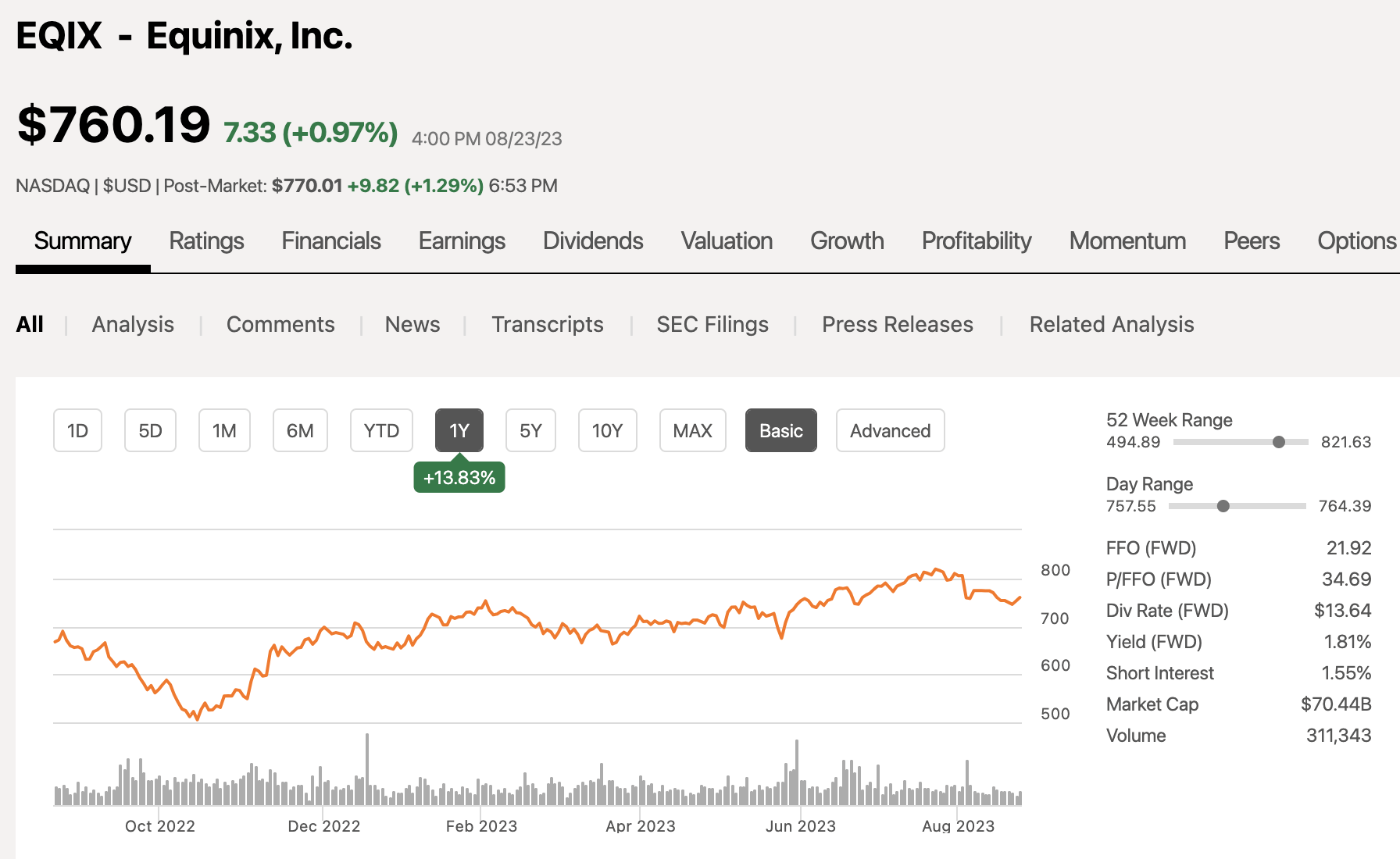Select the Peers tab

click(x=1252, y=241)
